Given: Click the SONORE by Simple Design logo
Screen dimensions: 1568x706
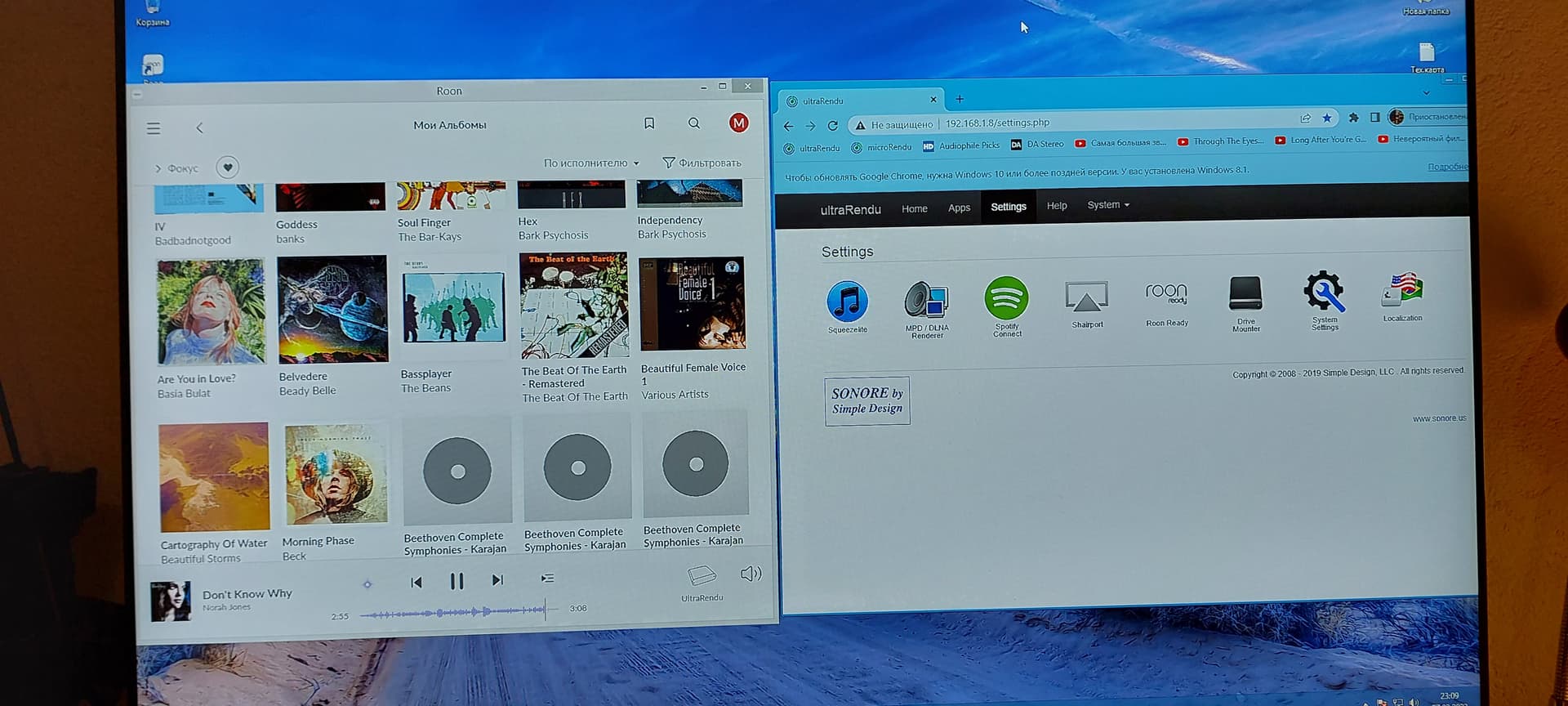Looking at the screenshot, I should tap(867, 400).
